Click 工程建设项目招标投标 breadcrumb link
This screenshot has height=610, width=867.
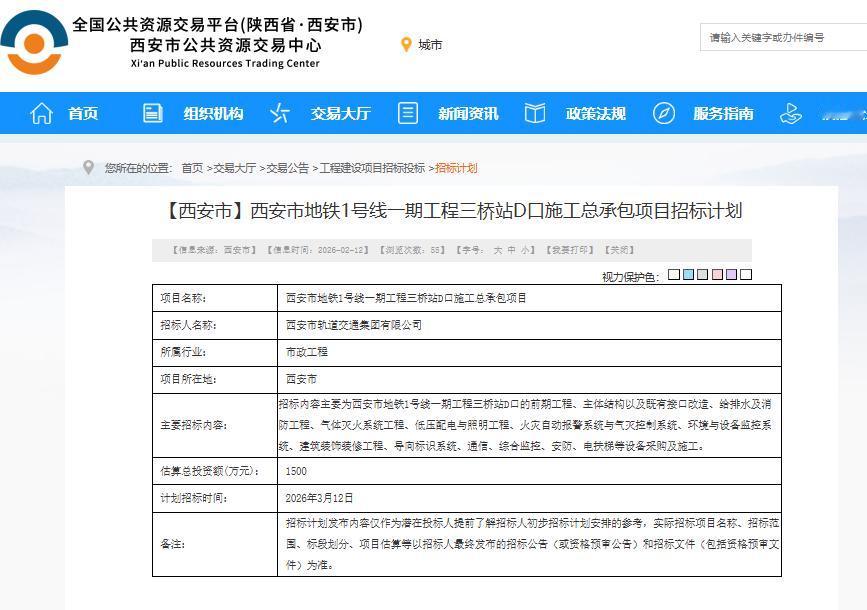[372, 168]
